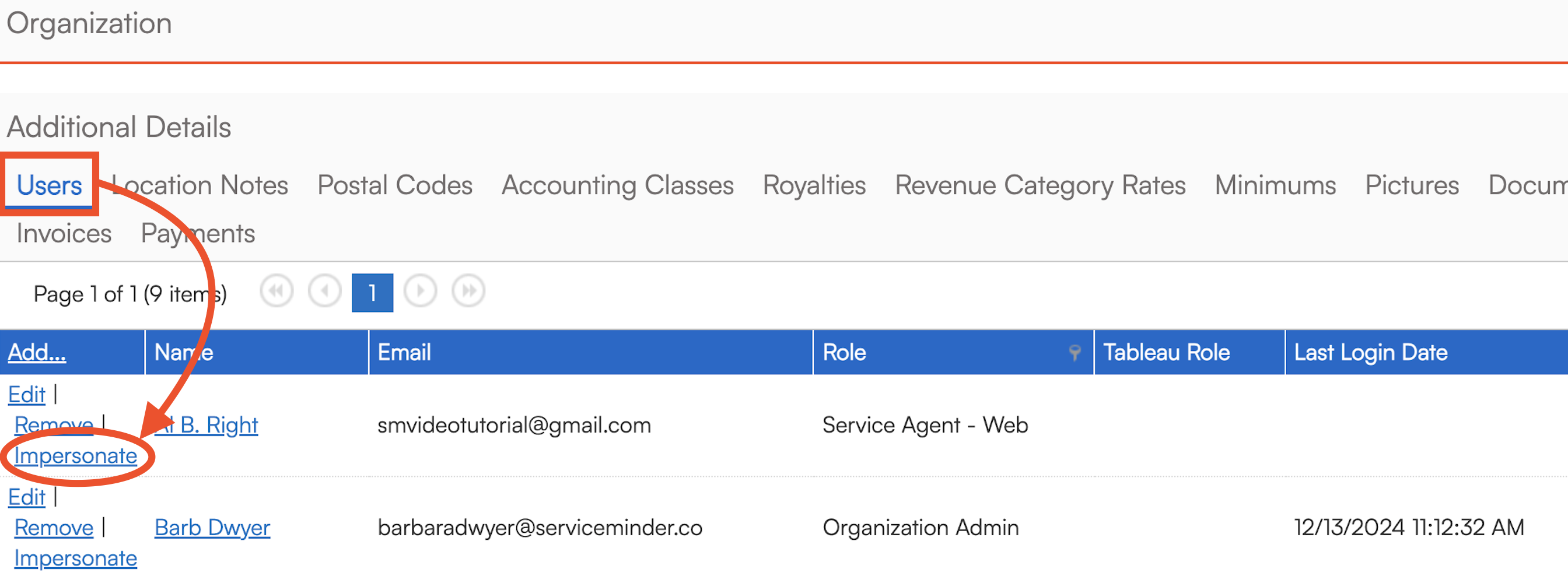Switch to Accounting Classes tab

tap(617, 185)
